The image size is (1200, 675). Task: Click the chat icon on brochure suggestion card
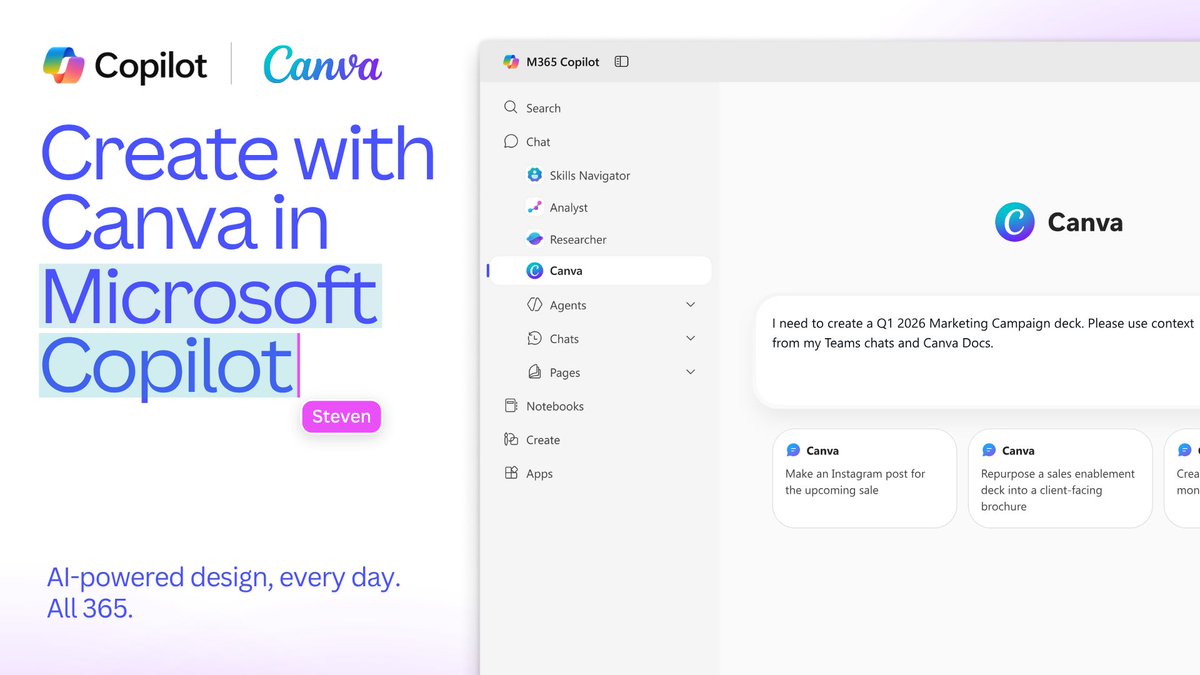[x=989, y=450]
